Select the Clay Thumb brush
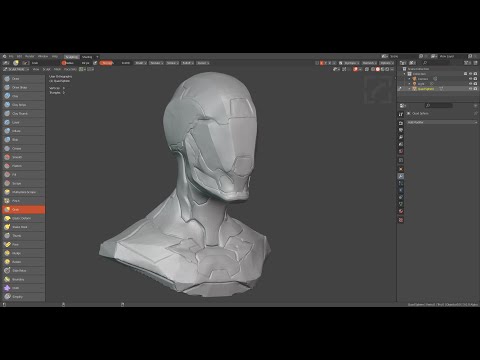480x360 pixels. click(23, 113)
